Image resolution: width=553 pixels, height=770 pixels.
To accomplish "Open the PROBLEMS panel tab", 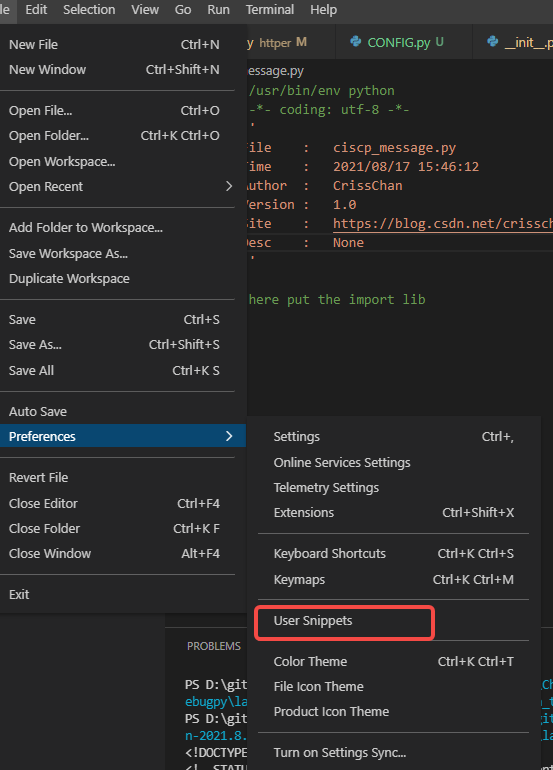I will point(214,646).
